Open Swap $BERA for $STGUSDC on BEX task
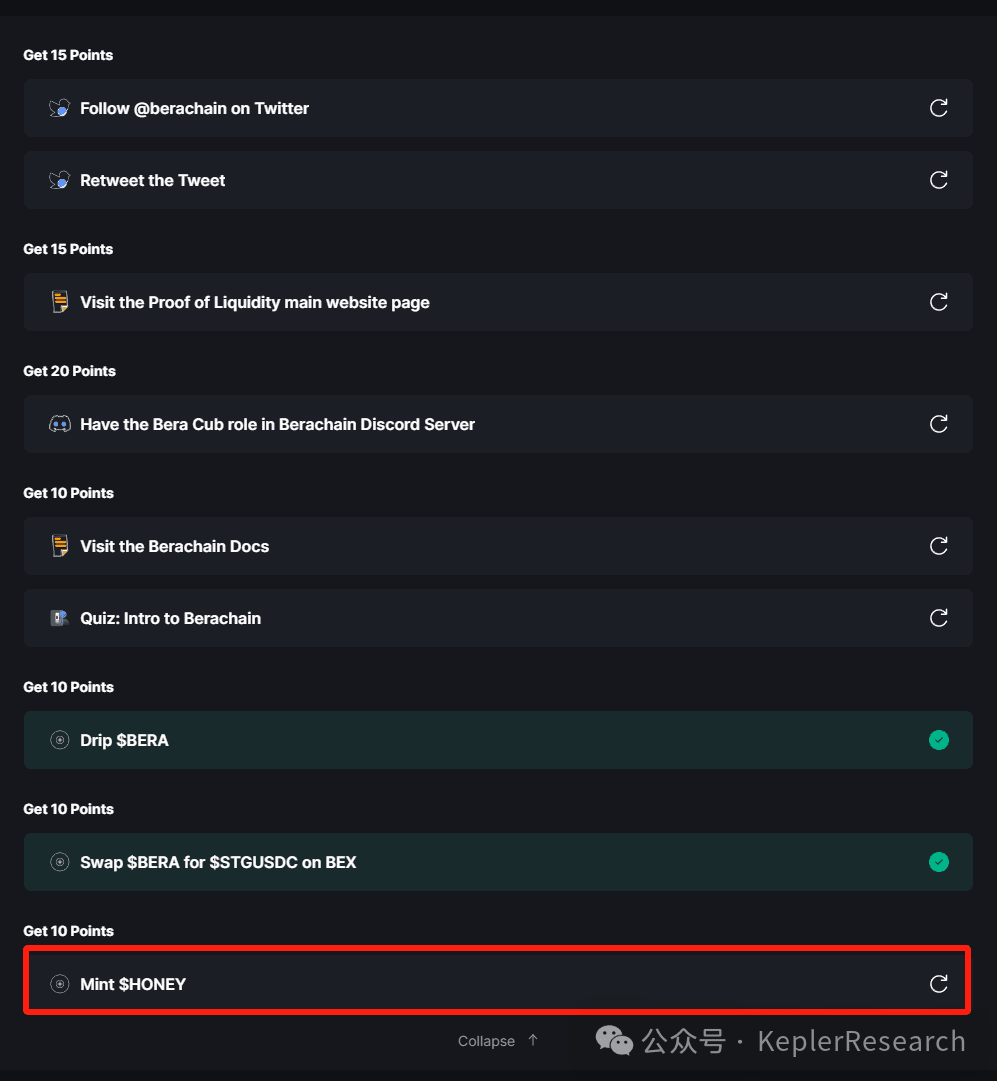 point(218,862)
